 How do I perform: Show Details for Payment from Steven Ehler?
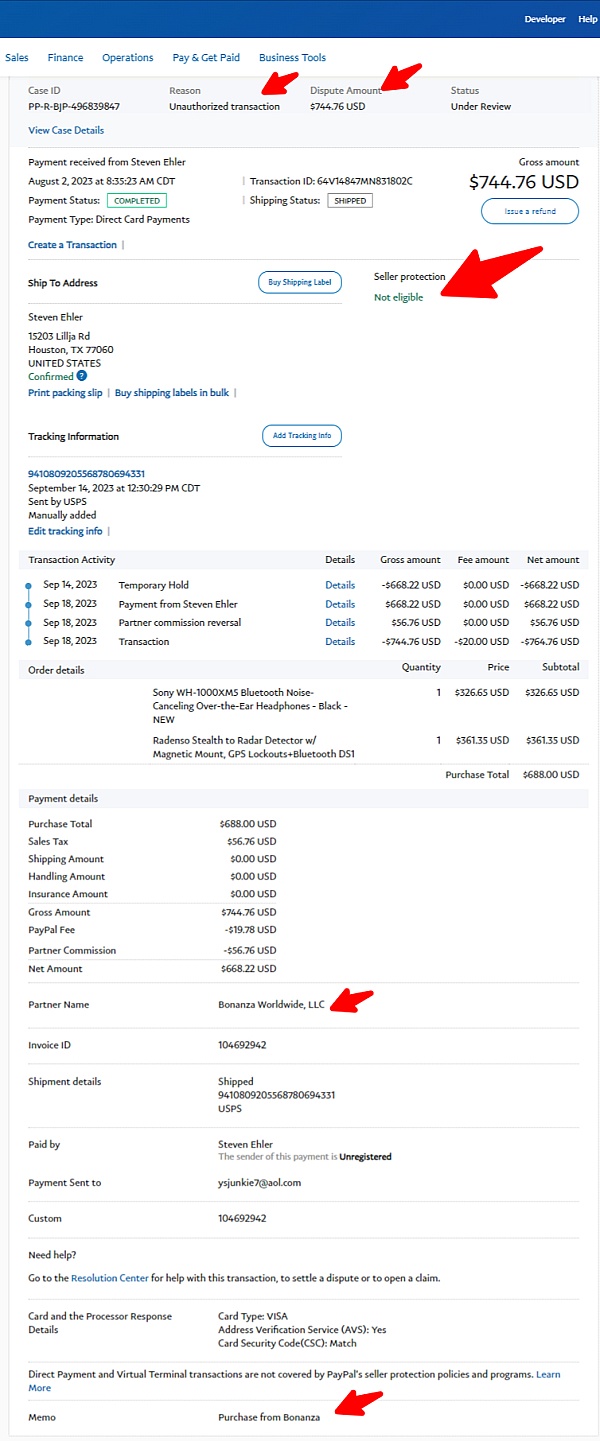340,604
